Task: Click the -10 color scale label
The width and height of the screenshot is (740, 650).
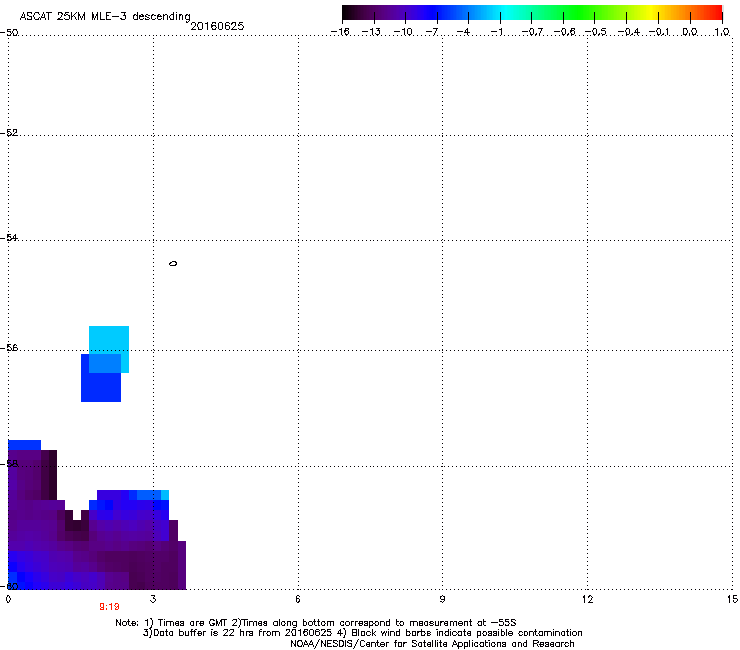Action: (403, 32)
